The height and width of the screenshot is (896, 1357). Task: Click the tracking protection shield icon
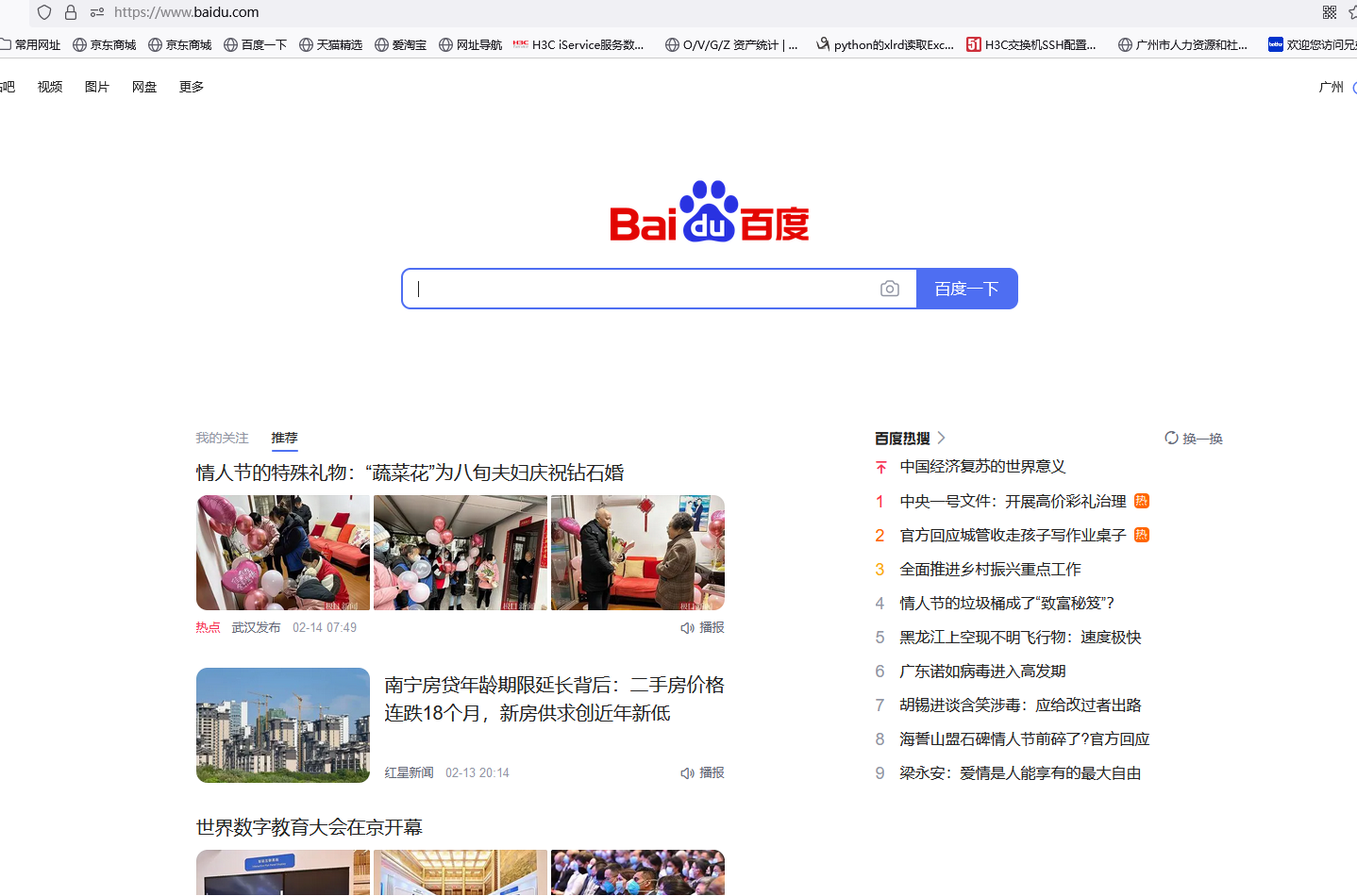pyautogui.click(x=44, y=12)
